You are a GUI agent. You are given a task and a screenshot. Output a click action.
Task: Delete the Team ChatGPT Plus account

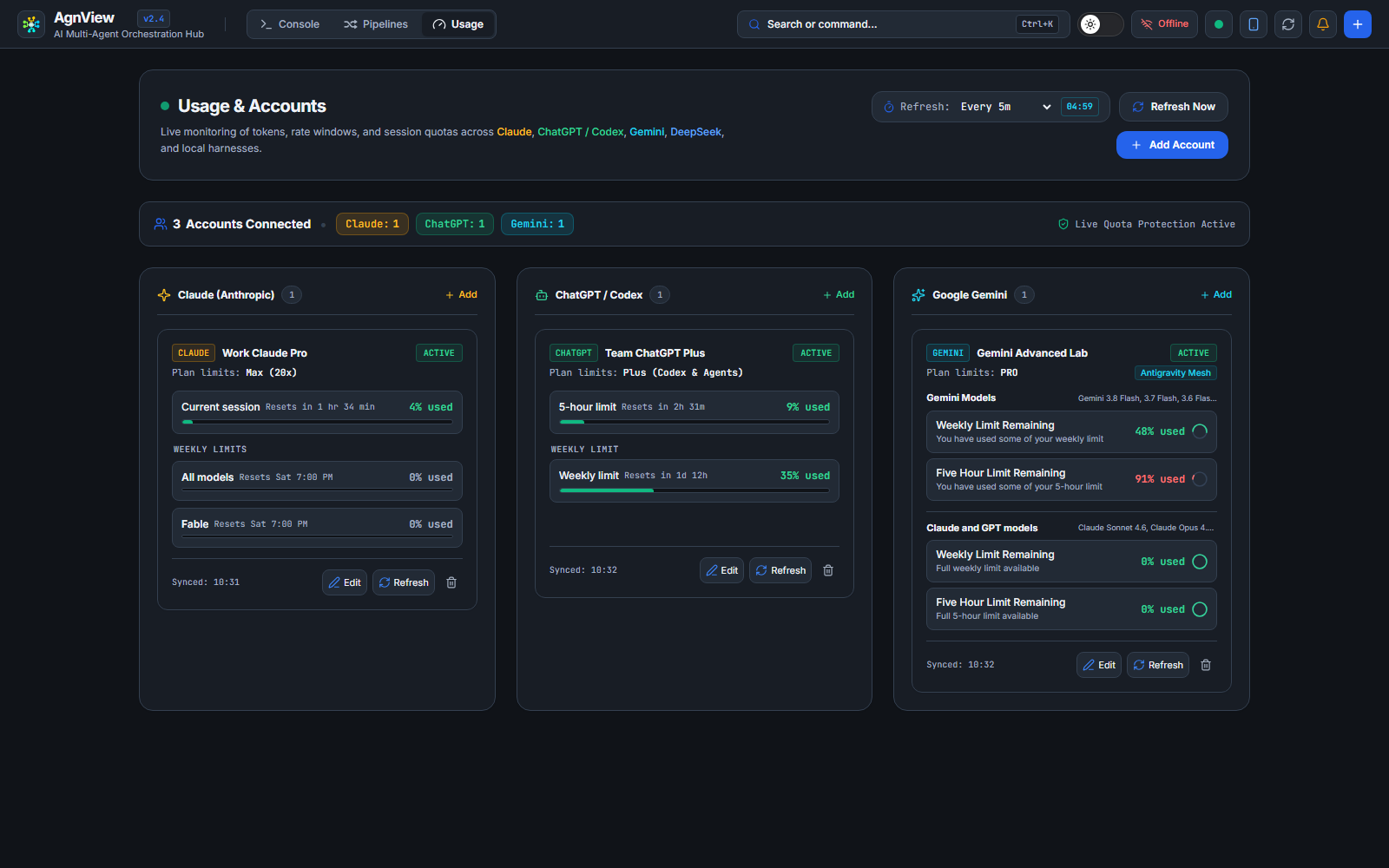pyautogui.click(x=828, y=570)
